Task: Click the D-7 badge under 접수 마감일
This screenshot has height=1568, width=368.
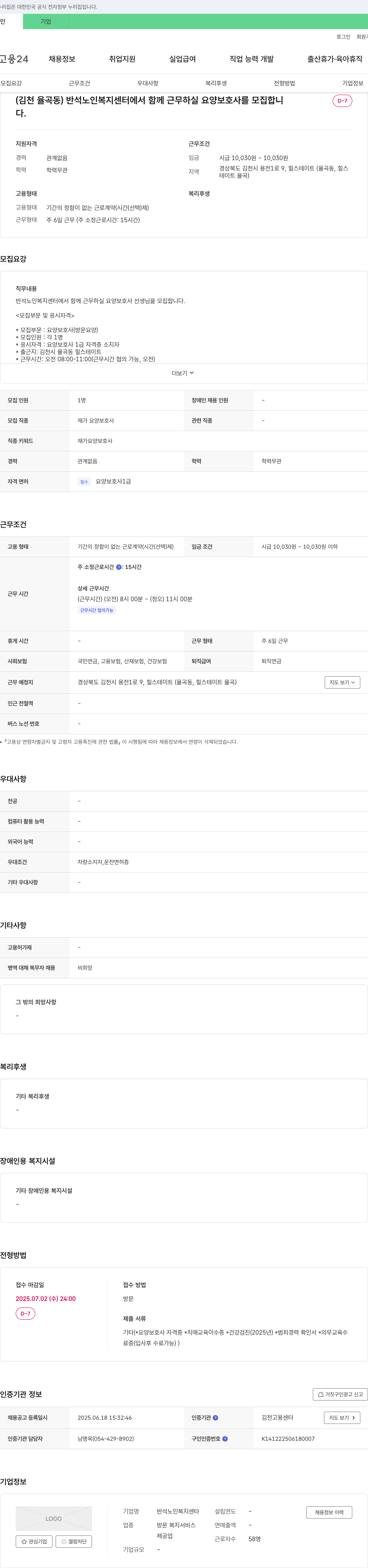Action: coord(26,1314)
